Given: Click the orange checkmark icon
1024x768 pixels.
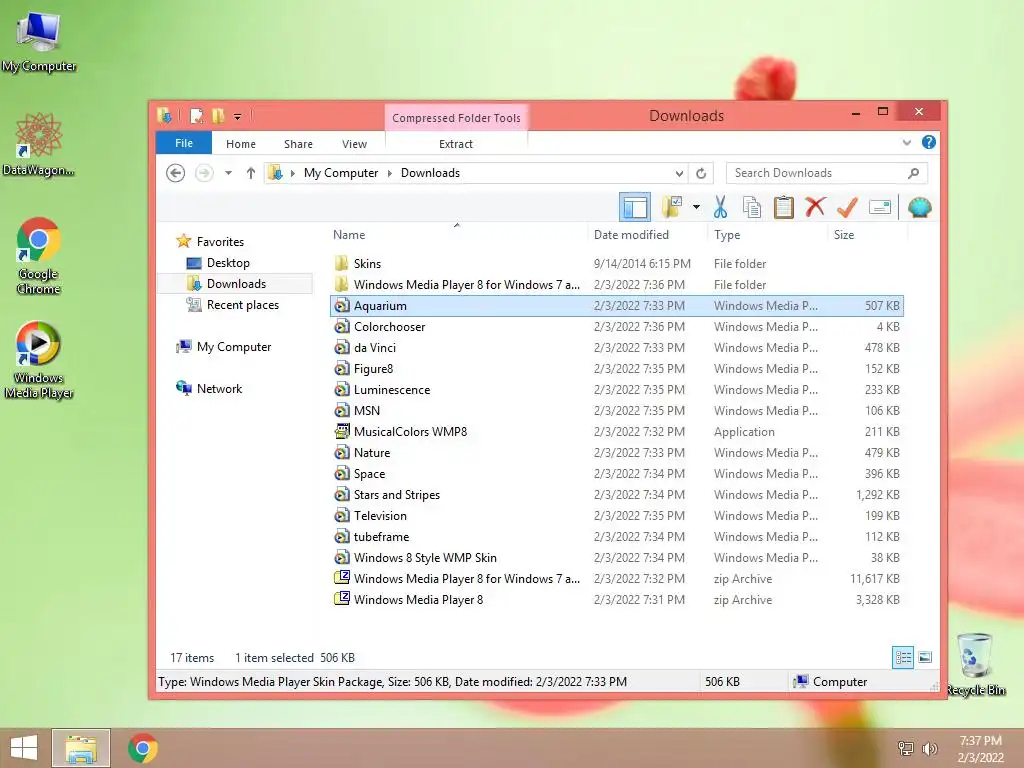Looking at the screenshot, I should 847,208.
